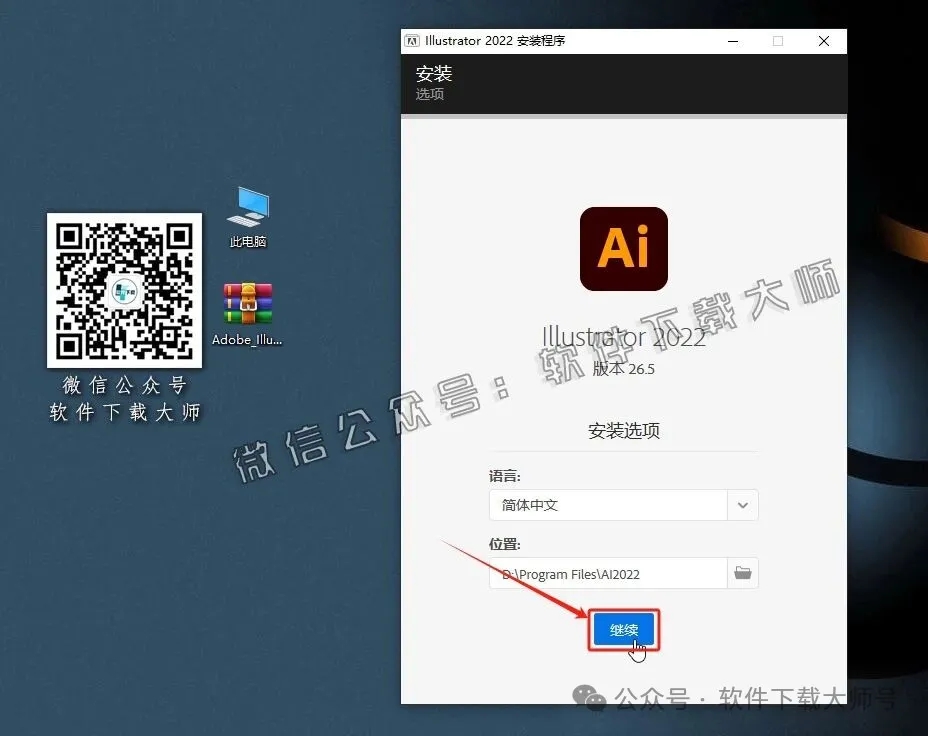
Task: Minimize the Illustrator 2022 installer window
Action: point(732,41)
